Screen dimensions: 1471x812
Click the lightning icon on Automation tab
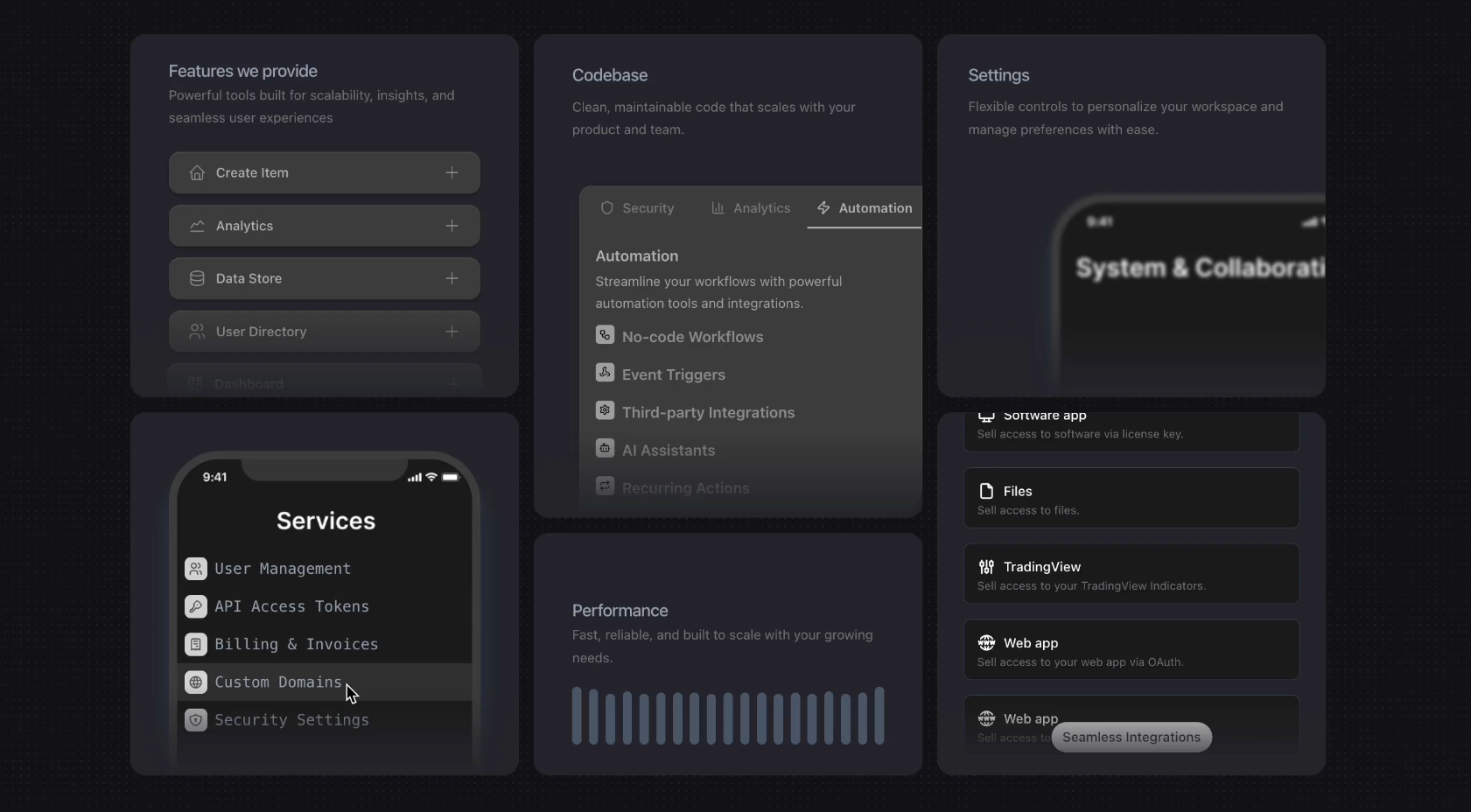(823, 208)
